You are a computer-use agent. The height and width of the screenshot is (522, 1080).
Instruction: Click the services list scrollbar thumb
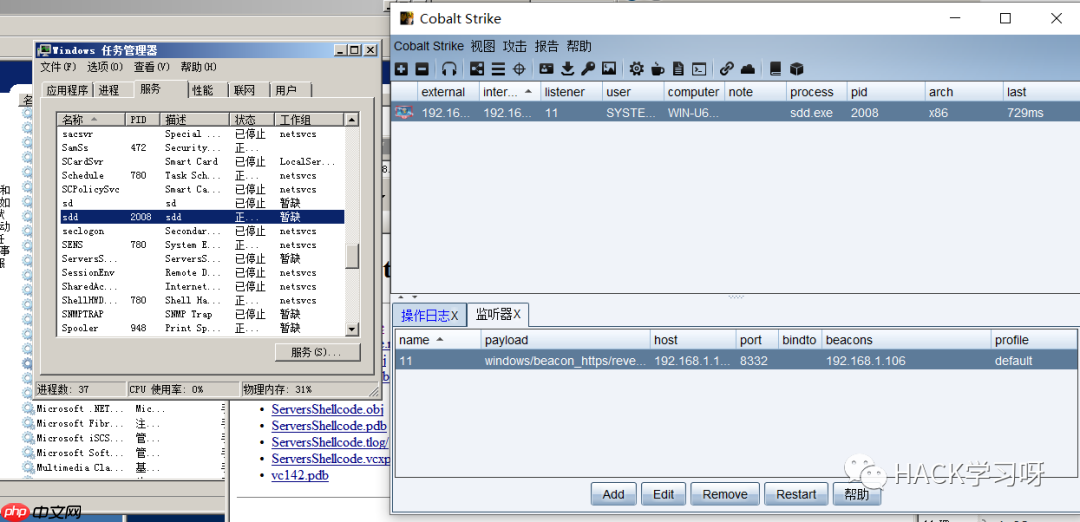tap(352, 255)
